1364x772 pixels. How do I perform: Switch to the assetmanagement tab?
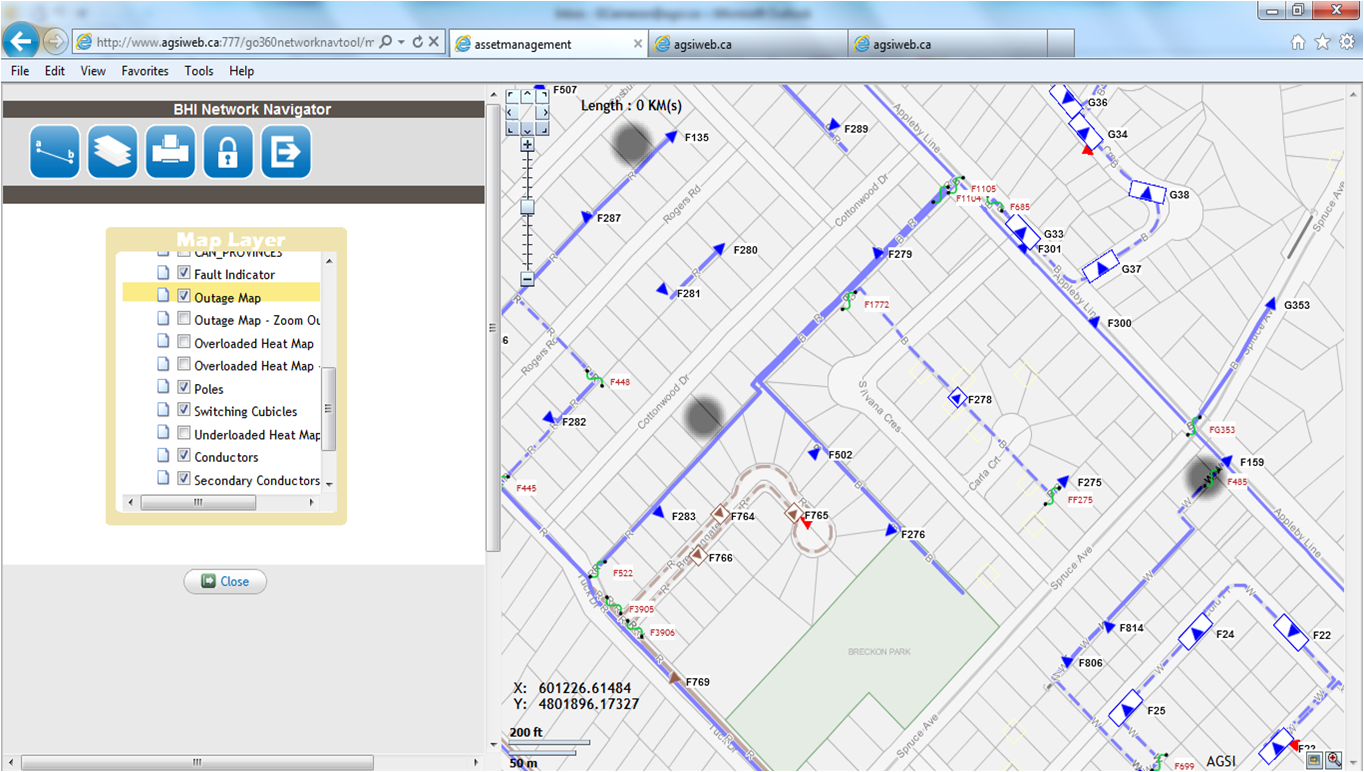tap(548, 44)
